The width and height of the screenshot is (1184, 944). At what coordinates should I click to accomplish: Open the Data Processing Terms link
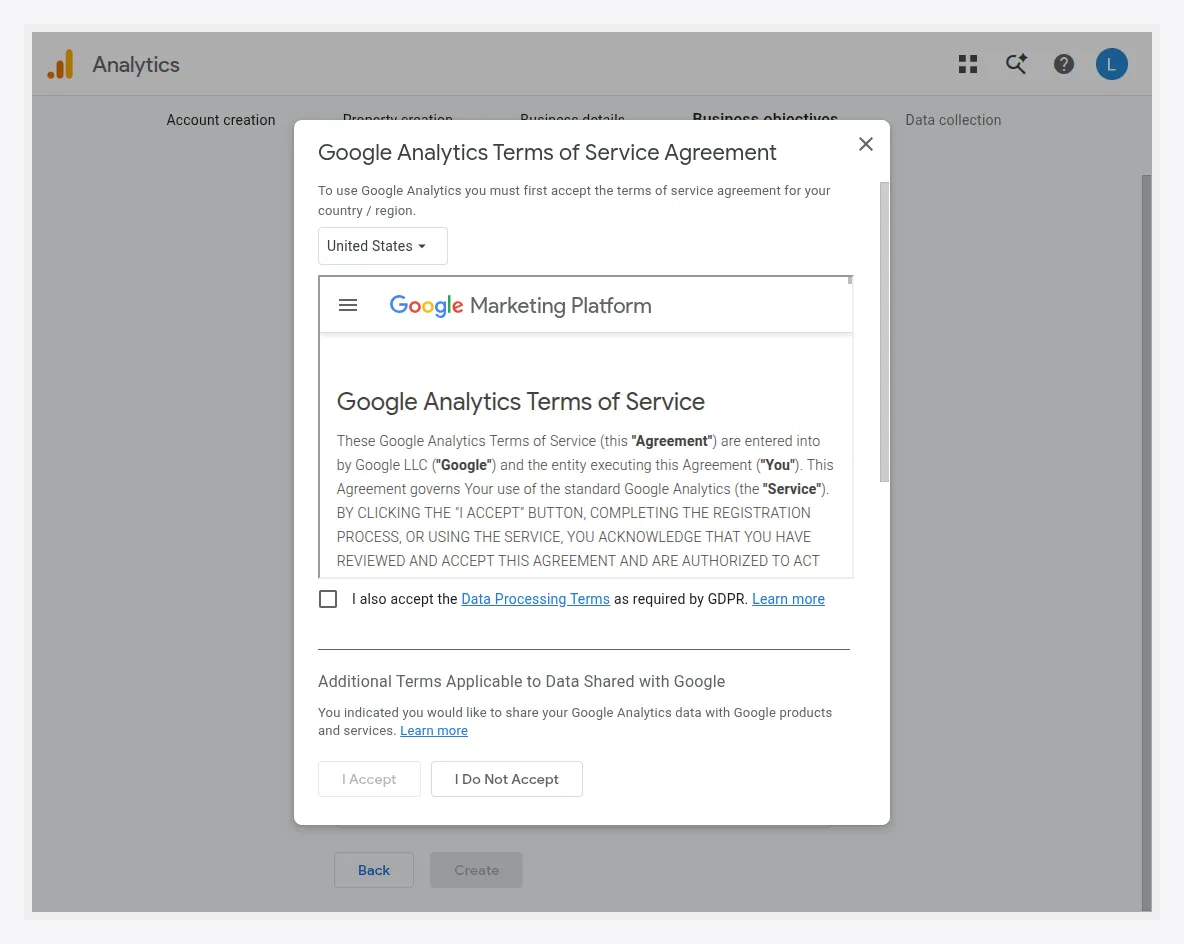click(535, 599)
